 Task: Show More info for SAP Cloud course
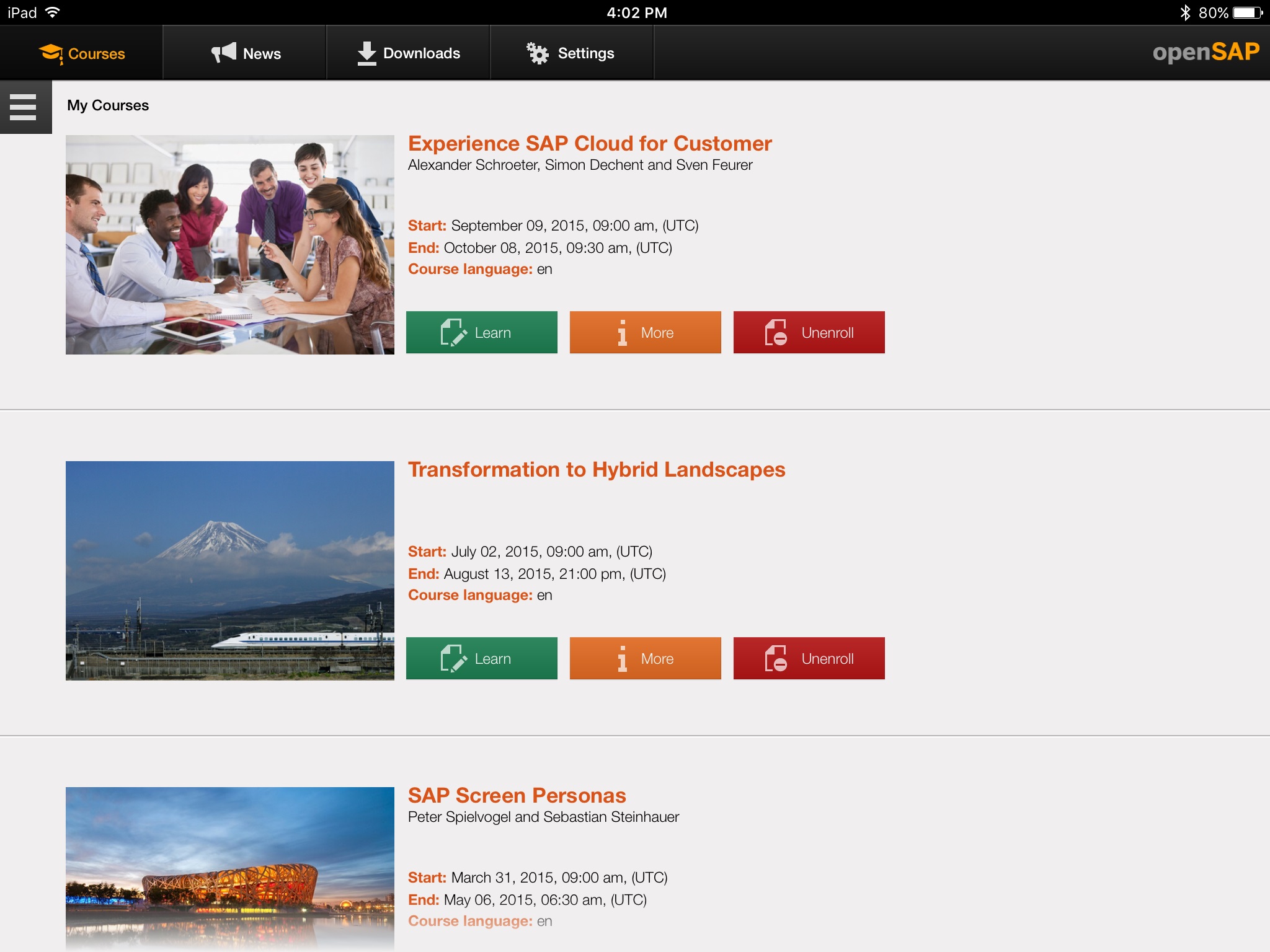pyautogui.click(x=645, y=333)
